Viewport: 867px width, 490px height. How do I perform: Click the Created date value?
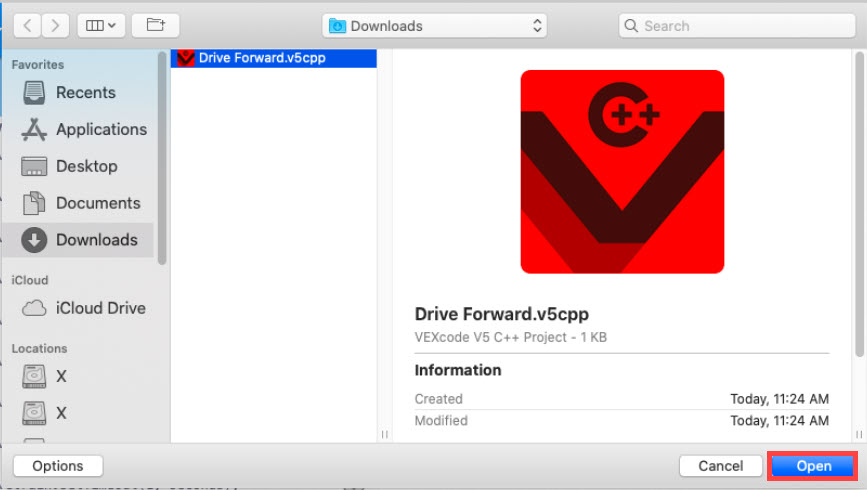(779, 399)
